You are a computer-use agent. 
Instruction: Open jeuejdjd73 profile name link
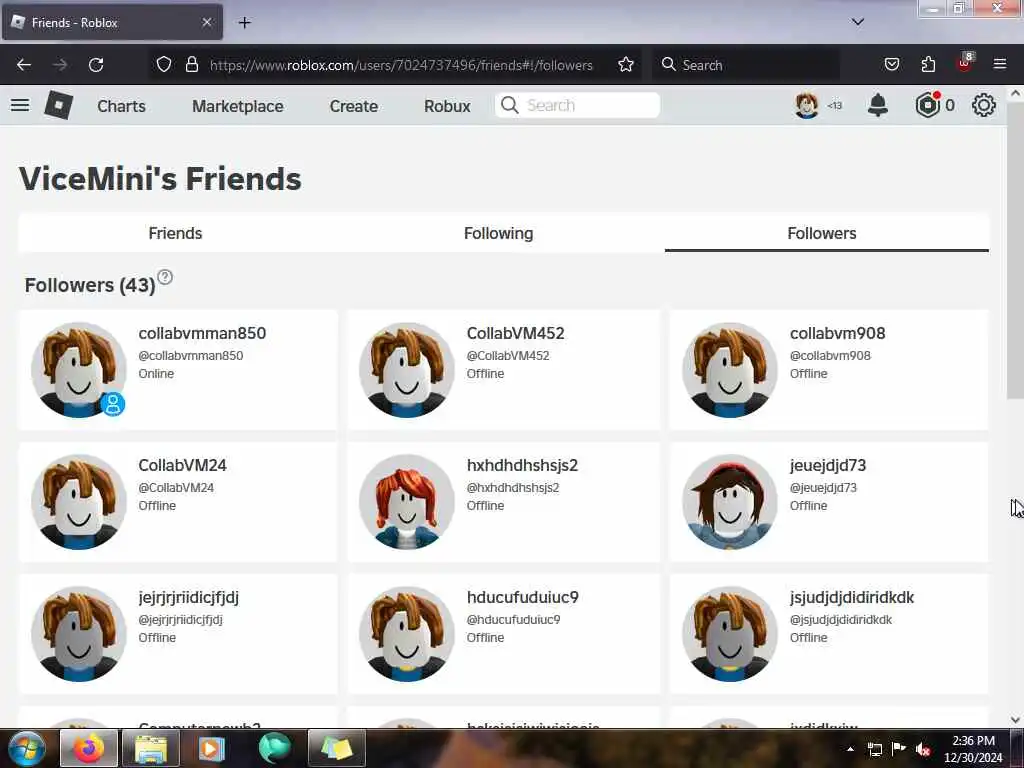[x=827, y=465]
